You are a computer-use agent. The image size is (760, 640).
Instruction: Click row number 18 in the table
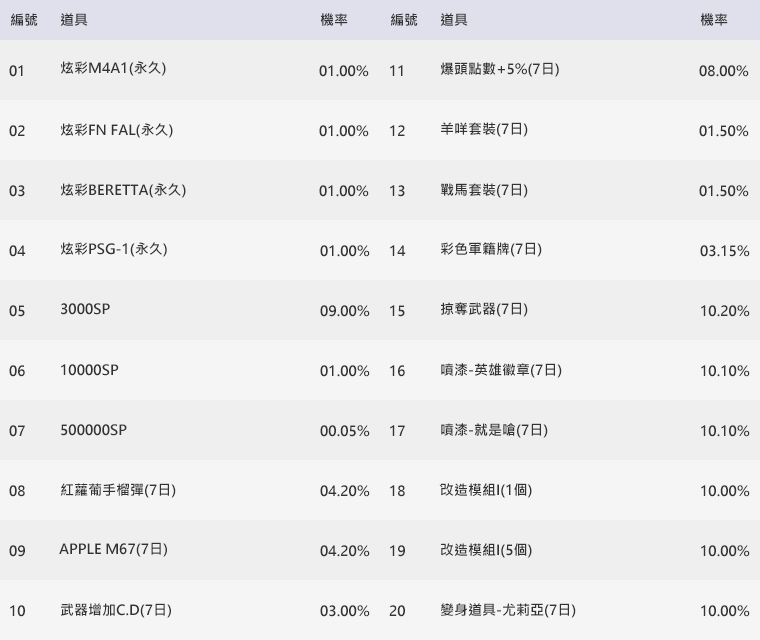pyautogui.click(x=398, y=491)
